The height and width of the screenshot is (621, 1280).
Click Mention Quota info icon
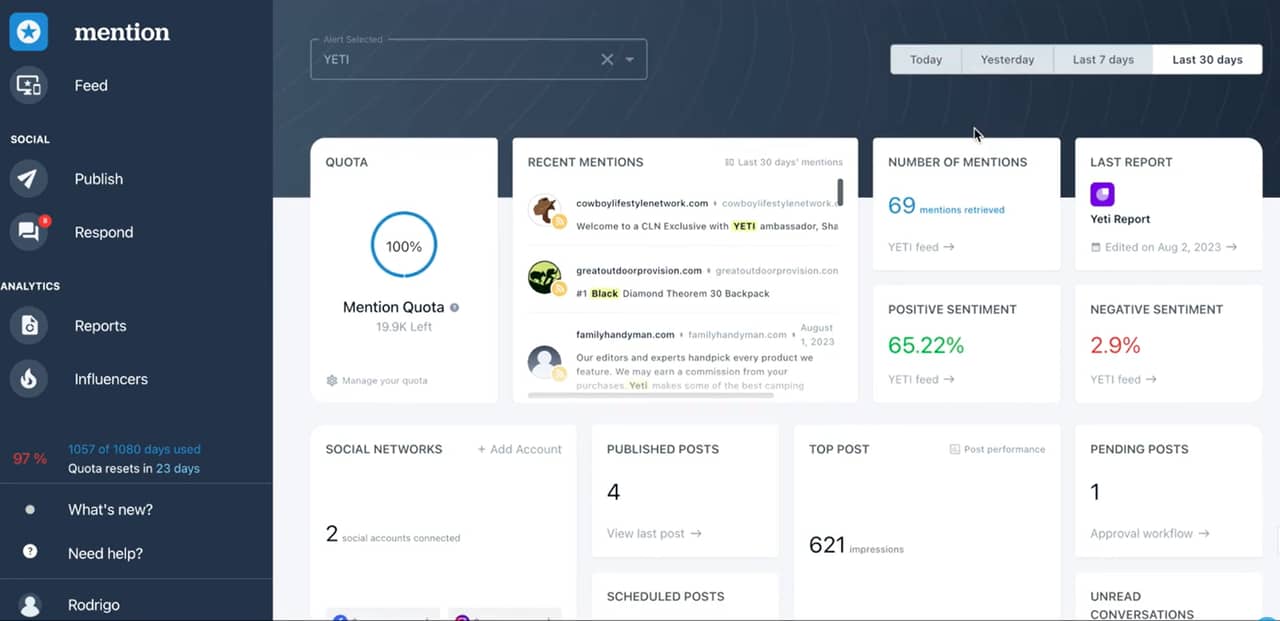point(455,308)
